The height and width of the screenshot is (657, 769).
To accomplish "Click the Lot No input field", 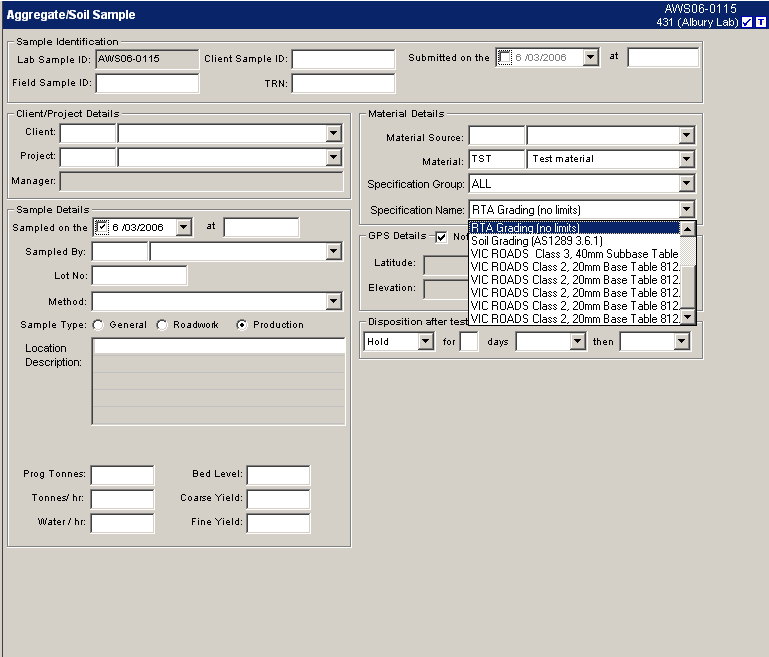I will pyautogui.click(x=139, y=275).
